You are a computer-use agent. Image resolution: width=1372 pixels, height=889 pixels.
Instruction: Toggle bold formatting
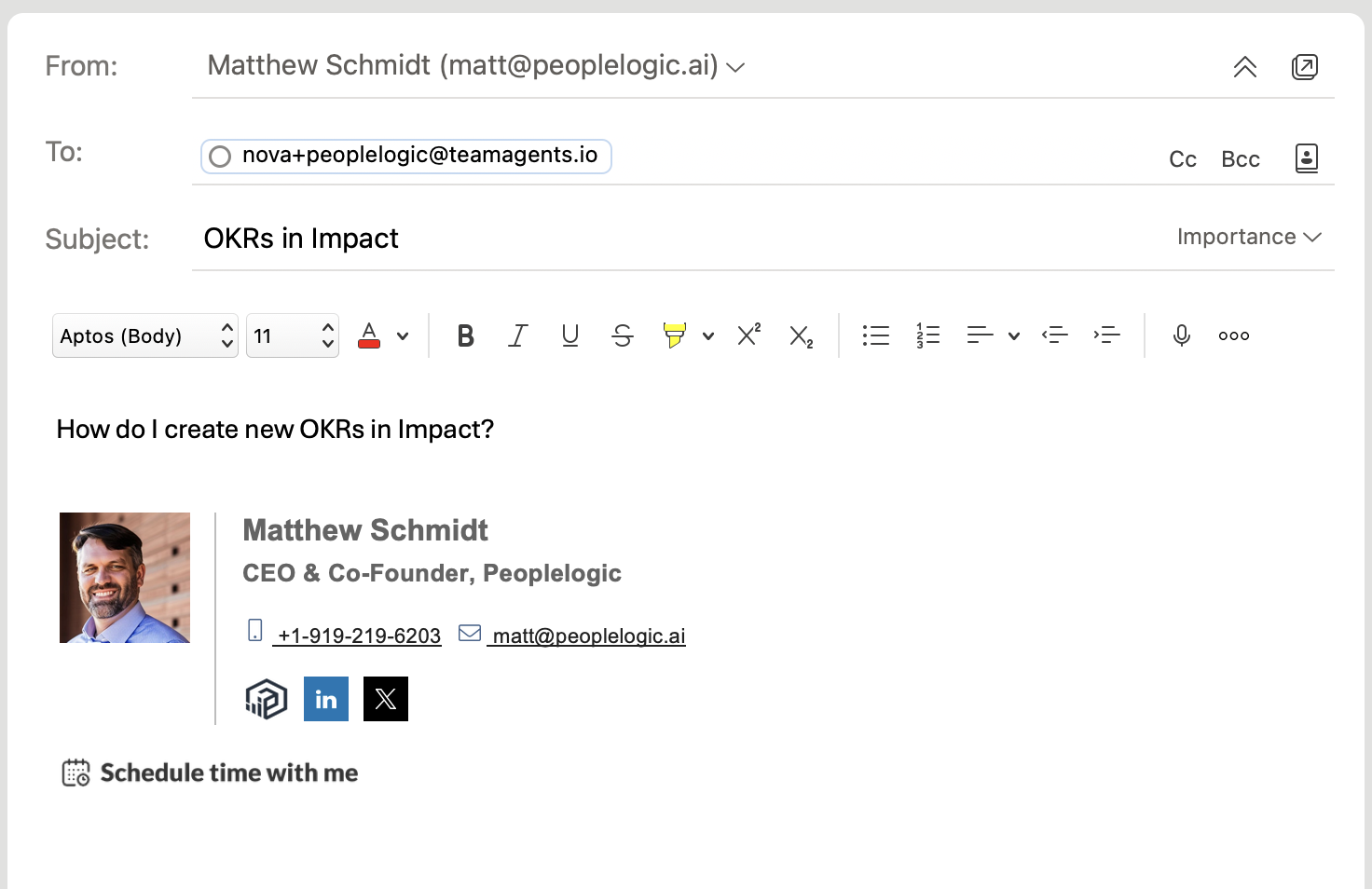coord(465,335)
